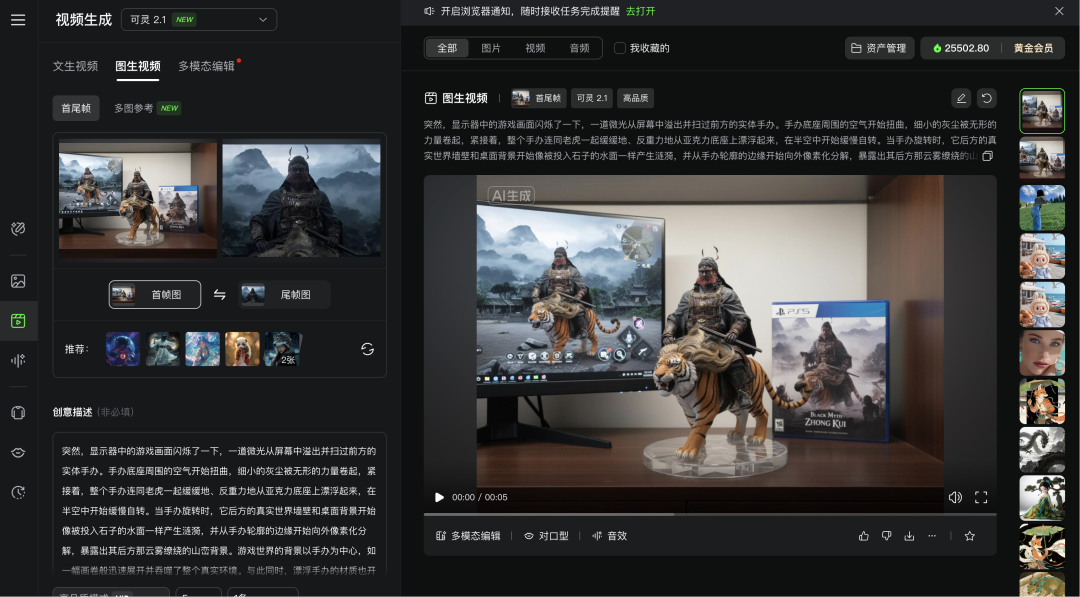Screen dimensions: 1080x597
Task: Open the black dragon ink history thumbnail
Action: pos(1042,449)
